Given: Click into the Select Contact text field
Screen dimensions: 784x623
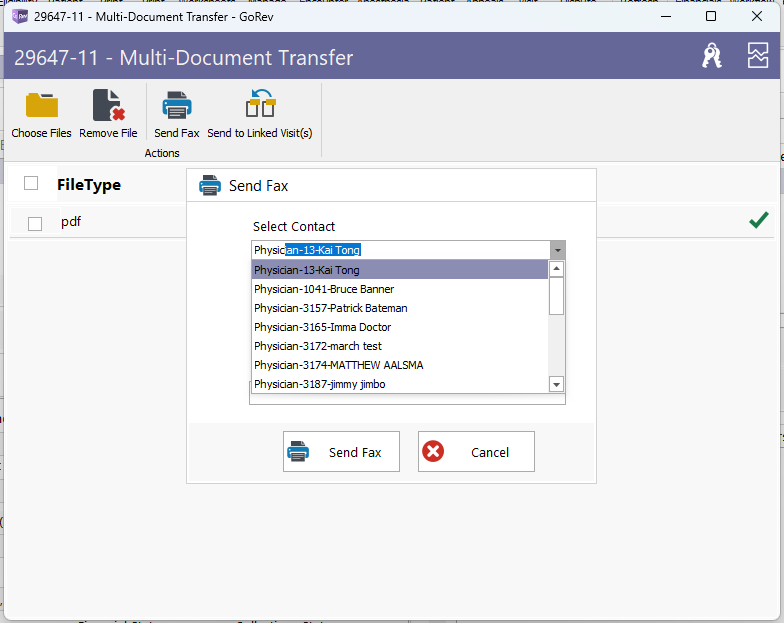Looking at the screenshot, I should 400,250.
